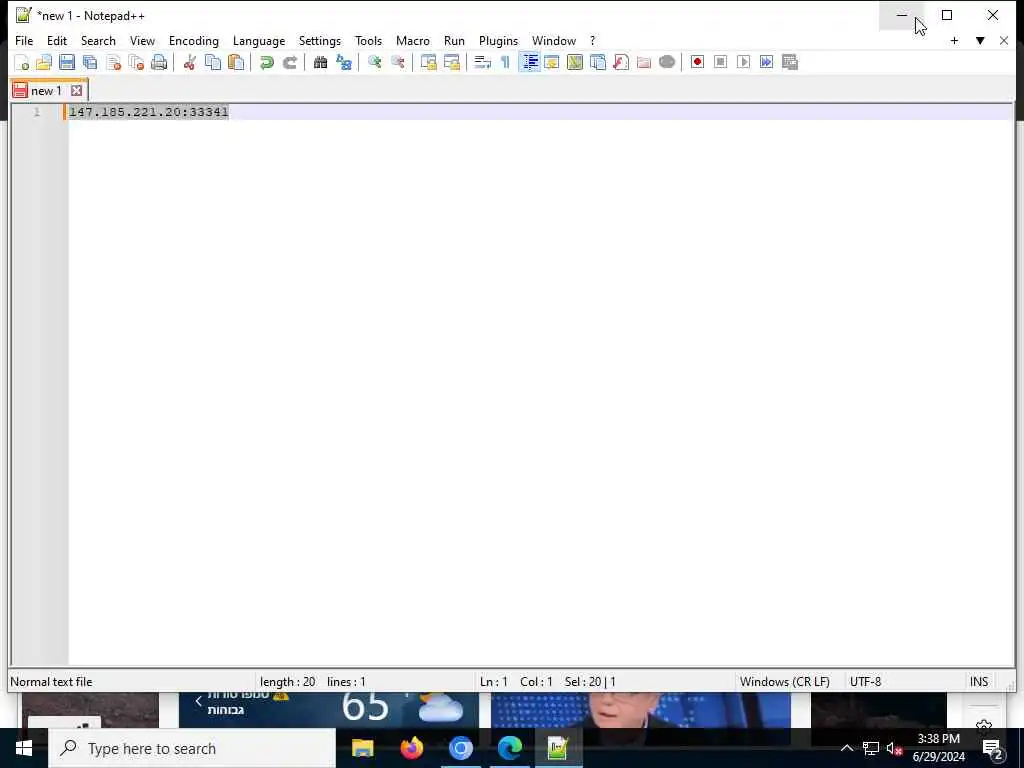
Task: Show hidden system tray icons chevron
Action: tap(846, 748)
